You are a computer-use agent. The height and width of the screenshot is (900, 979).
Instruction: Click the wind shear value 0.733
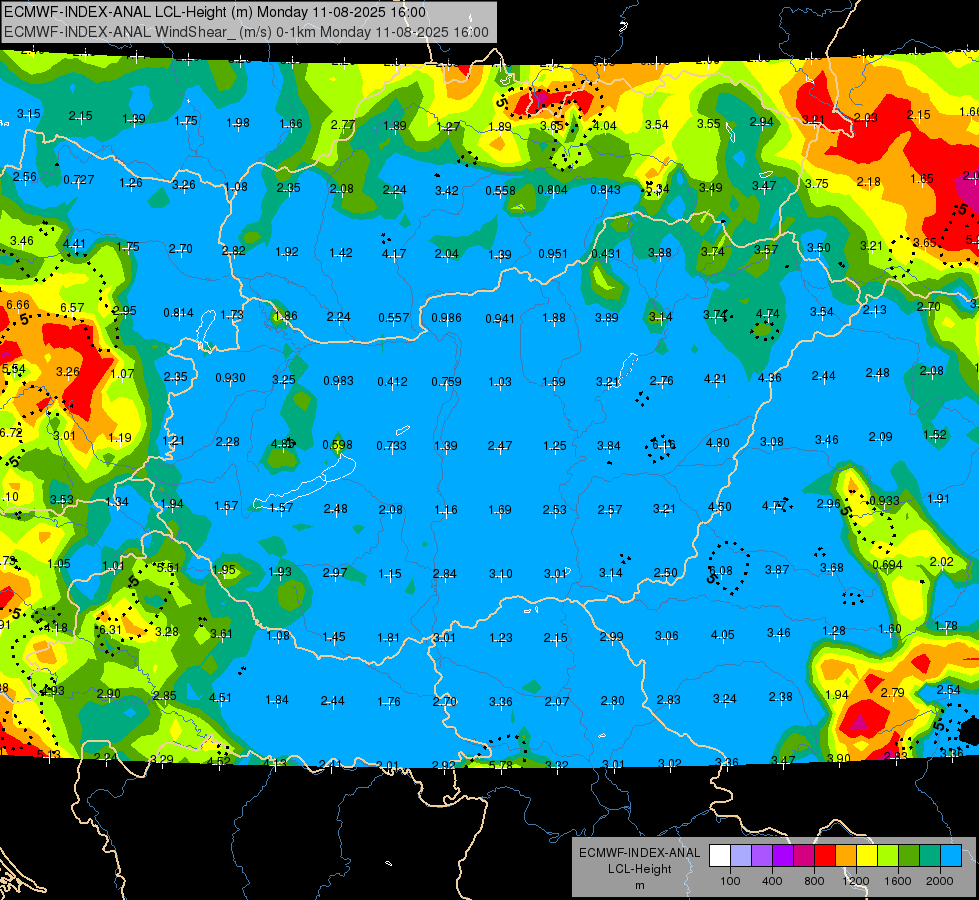391,446
